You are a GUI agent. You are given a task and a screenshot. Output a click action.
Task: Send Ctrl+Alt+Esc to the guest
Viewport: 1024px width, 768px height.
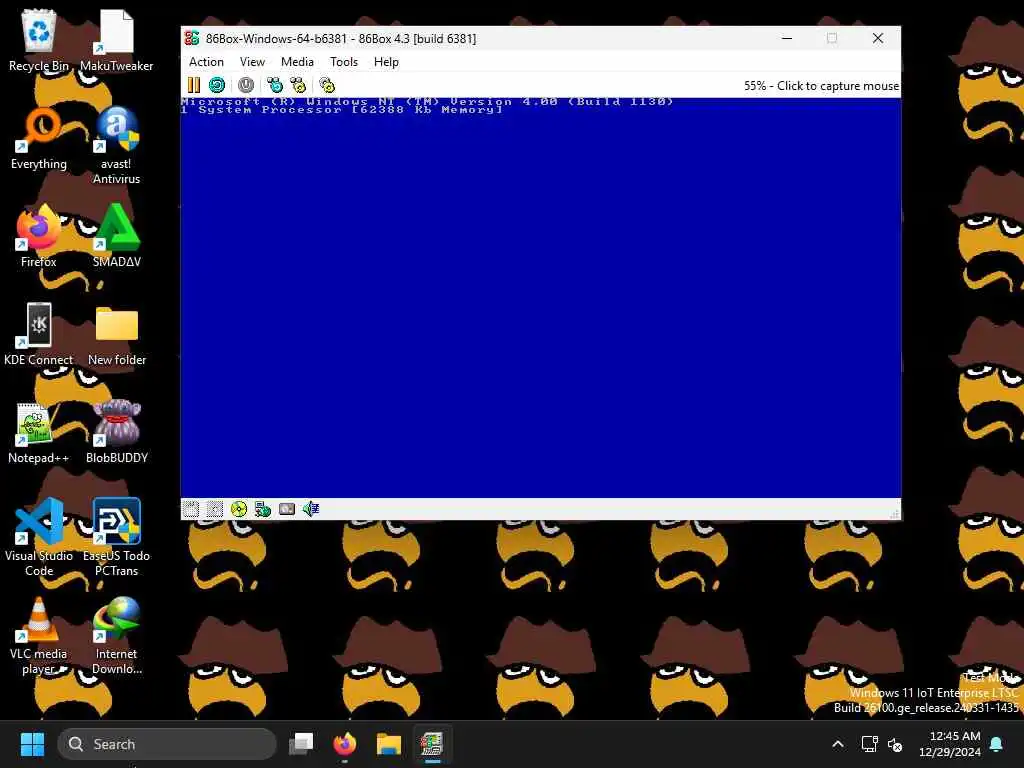coord(298,85)
